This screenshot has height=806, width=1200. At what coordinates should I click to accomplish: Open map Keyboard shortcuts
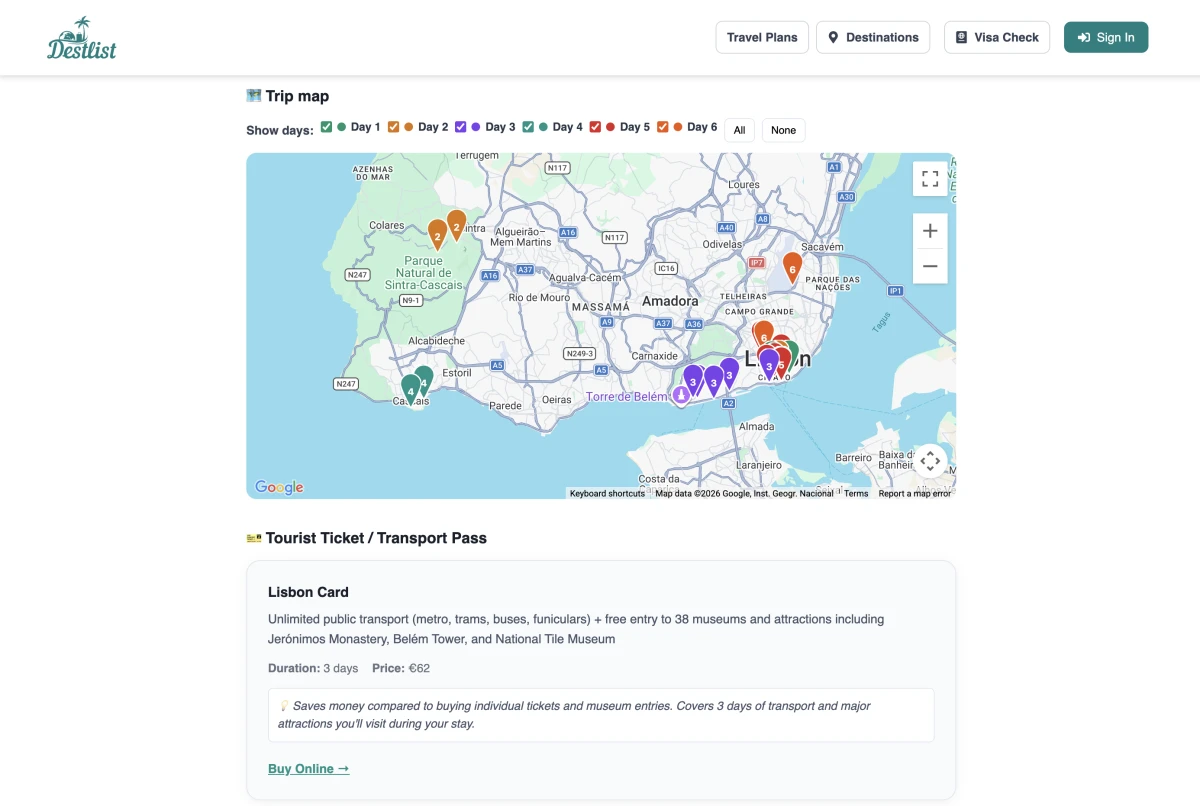point(607,493)
